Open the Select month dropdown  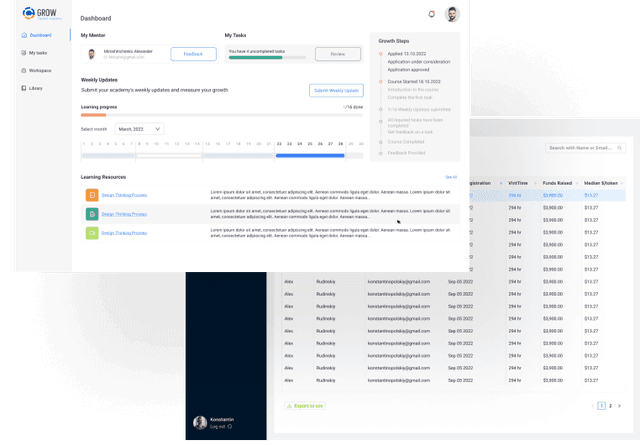[139, 129]
